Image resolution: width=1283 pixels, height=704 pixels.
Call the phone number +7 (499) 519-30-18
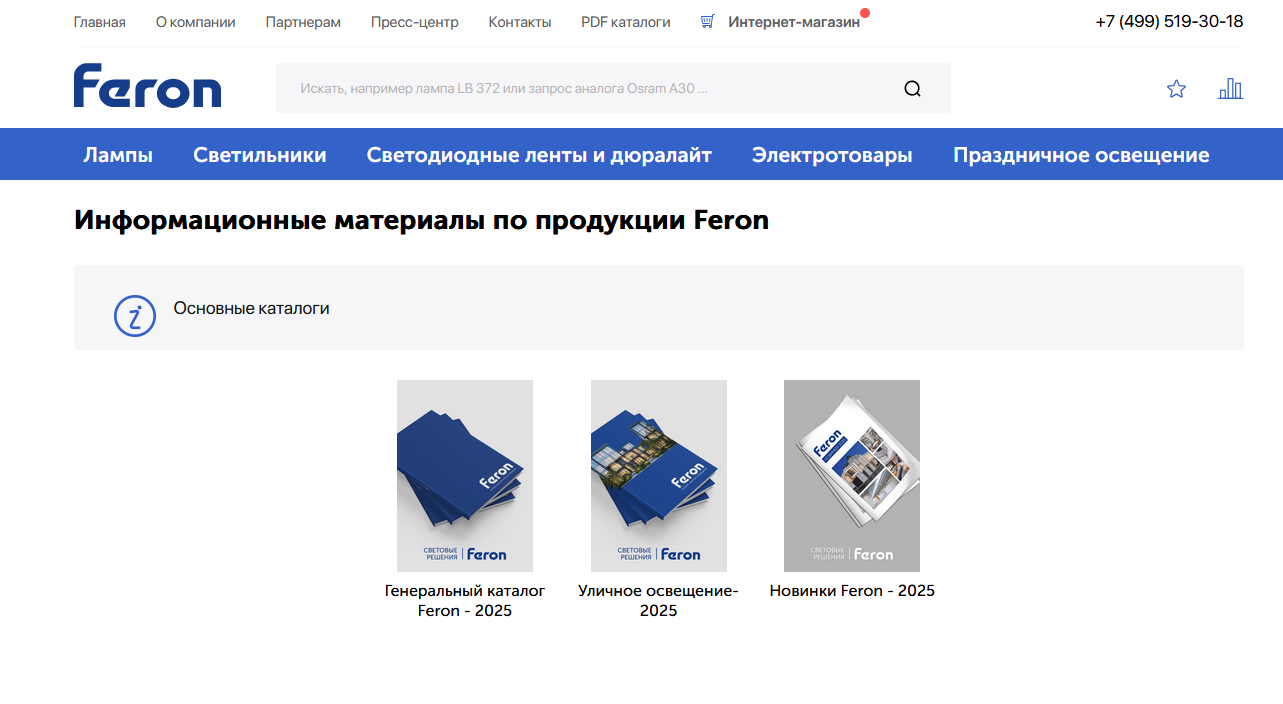click(1169, 21)
